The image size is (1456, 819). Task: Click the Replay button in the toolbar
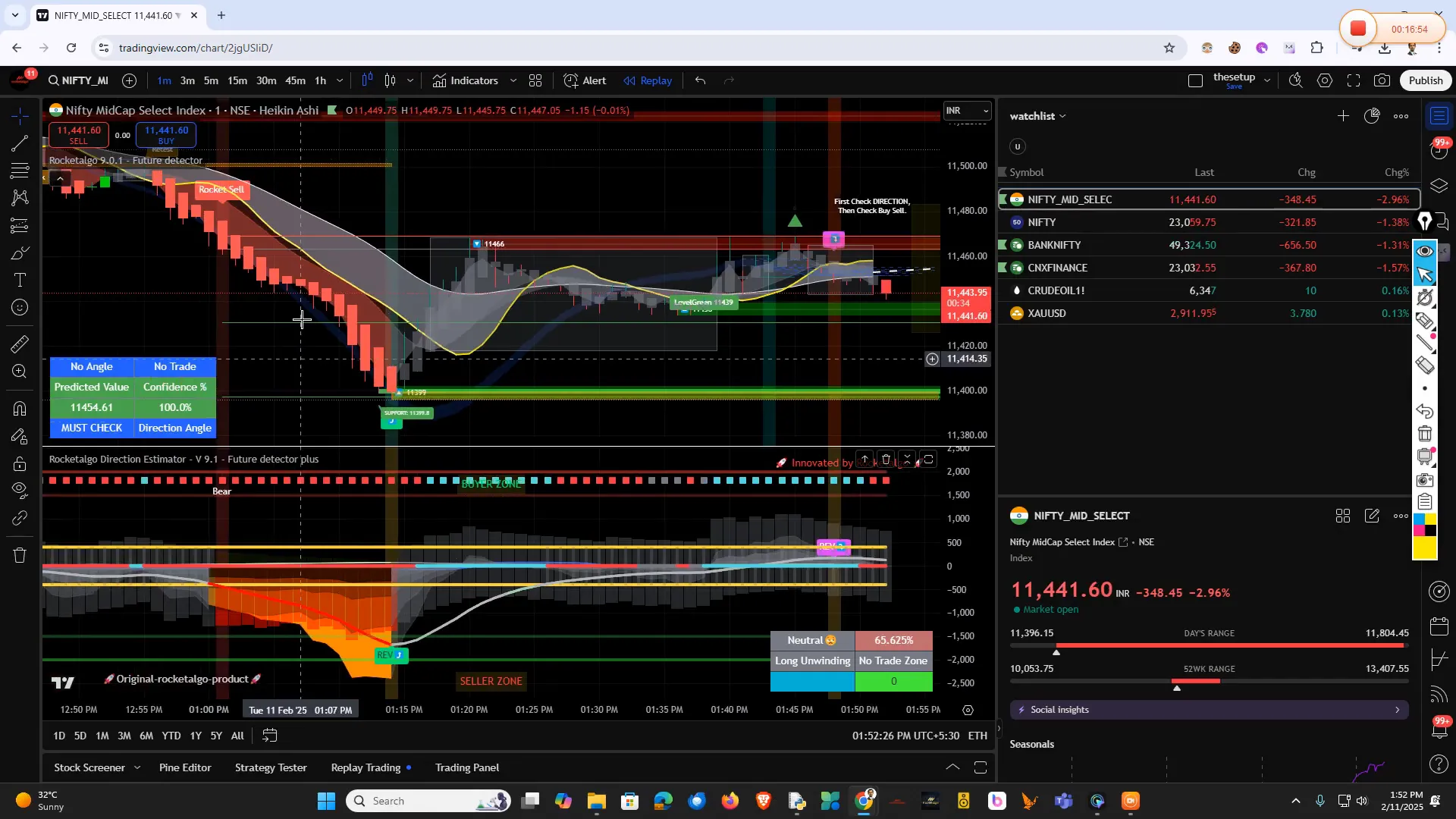tap(648, 80)
